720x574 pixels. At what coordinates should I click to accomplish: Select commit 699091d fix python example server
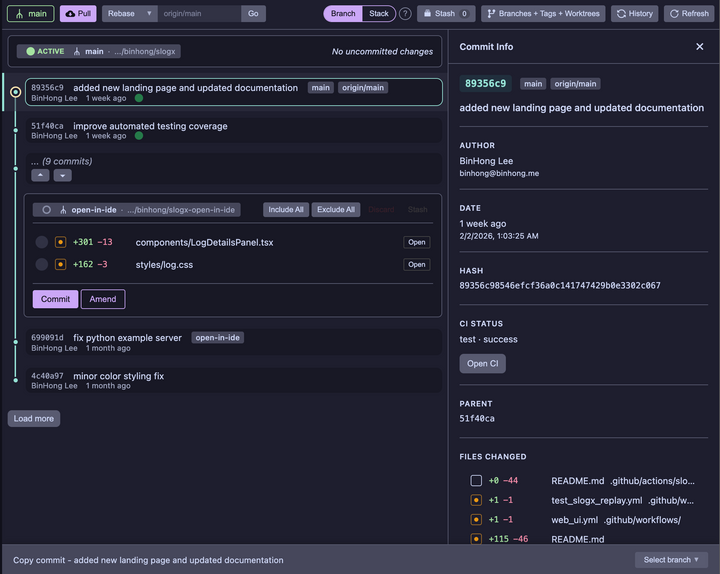tap(234, 342)
